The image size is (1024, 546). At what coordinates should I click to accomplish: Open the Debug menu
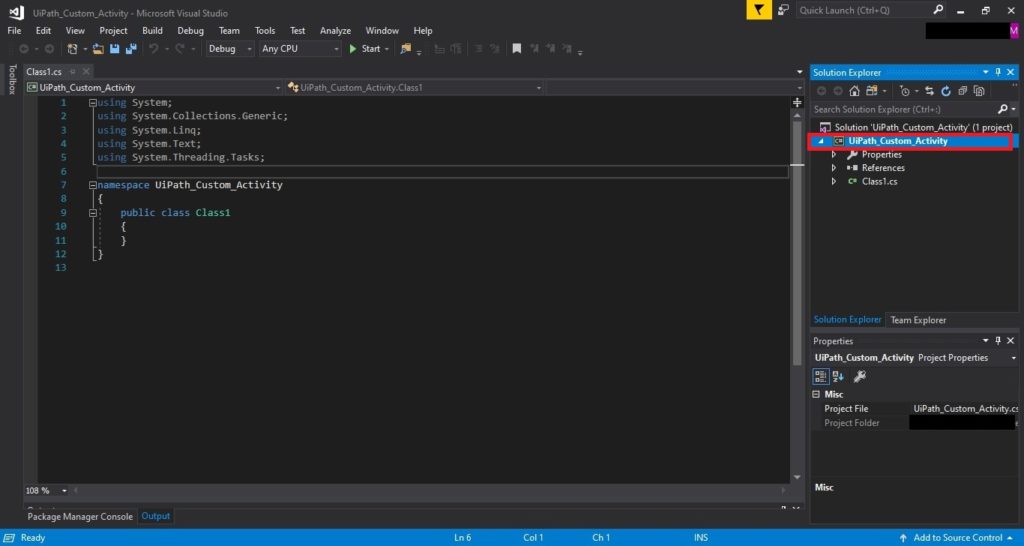point(191,31)
